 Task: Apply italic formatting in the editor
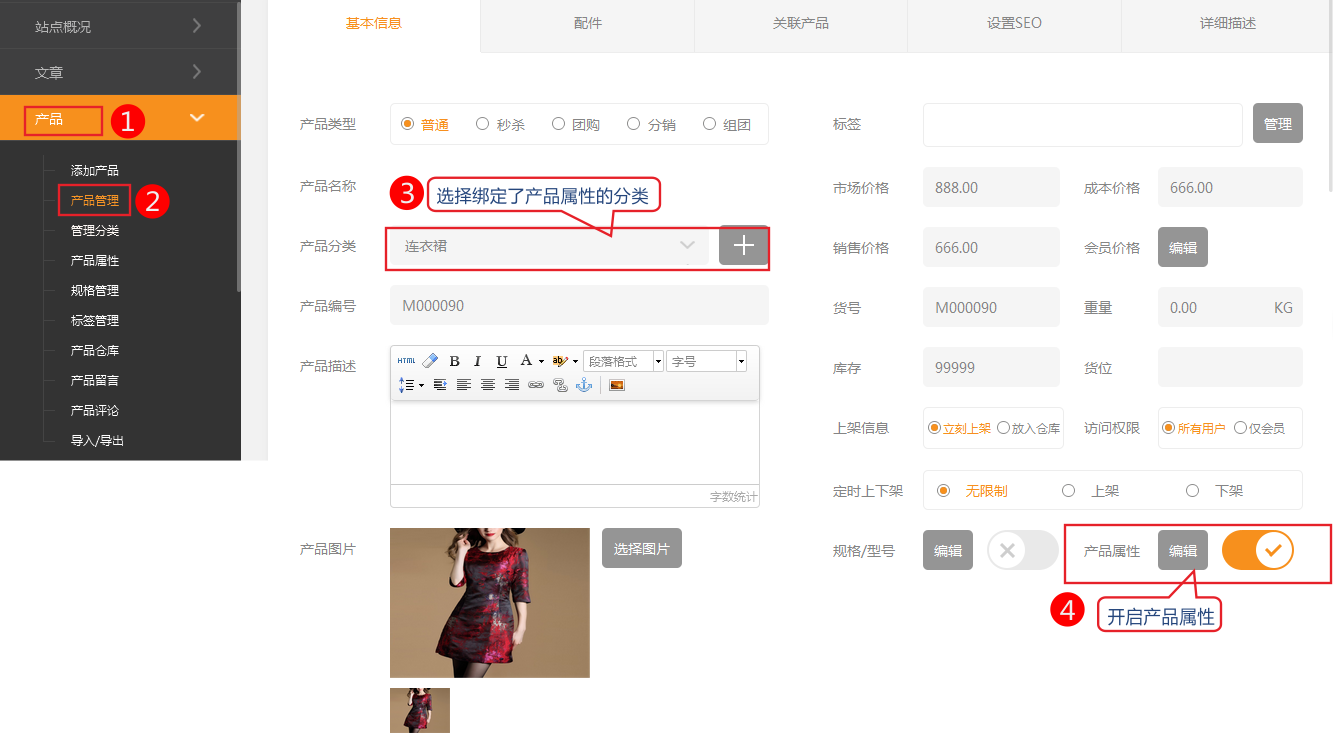click(x=478, y=361)
